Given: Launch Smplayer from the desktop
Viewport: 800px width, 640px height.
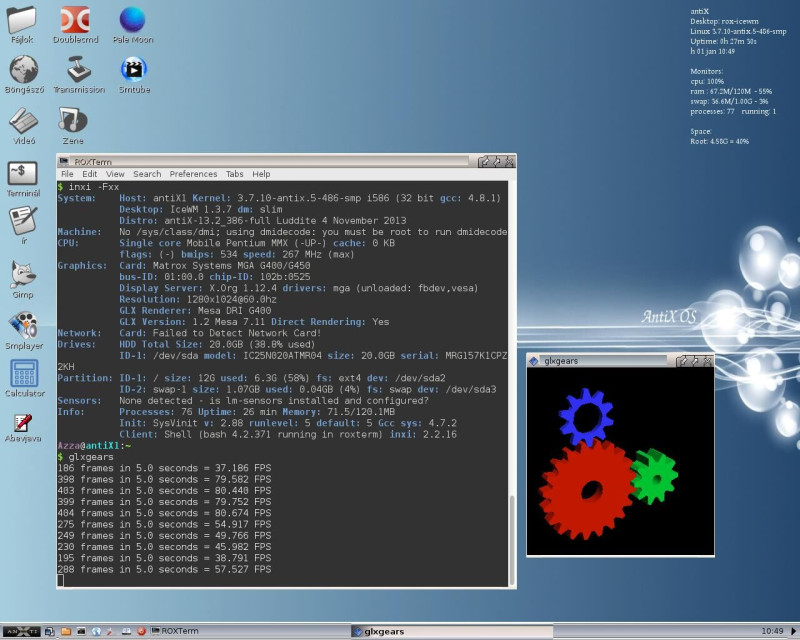Looking at the screenshot, I should [23, 325].
